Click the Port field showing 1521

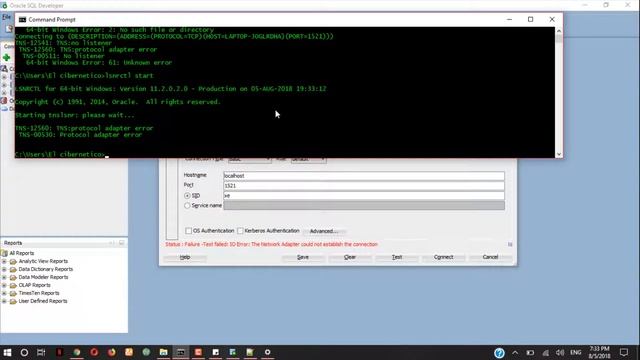pos(364,186)
